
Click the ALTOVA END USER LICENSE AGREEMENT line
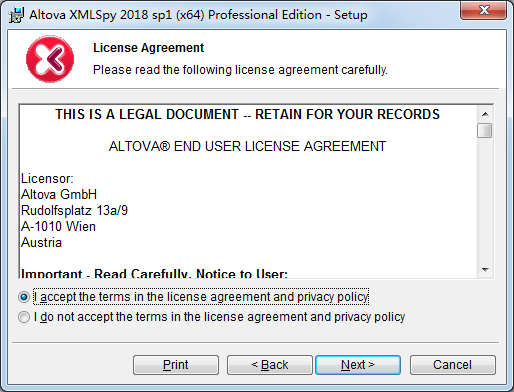click(247, 146)
